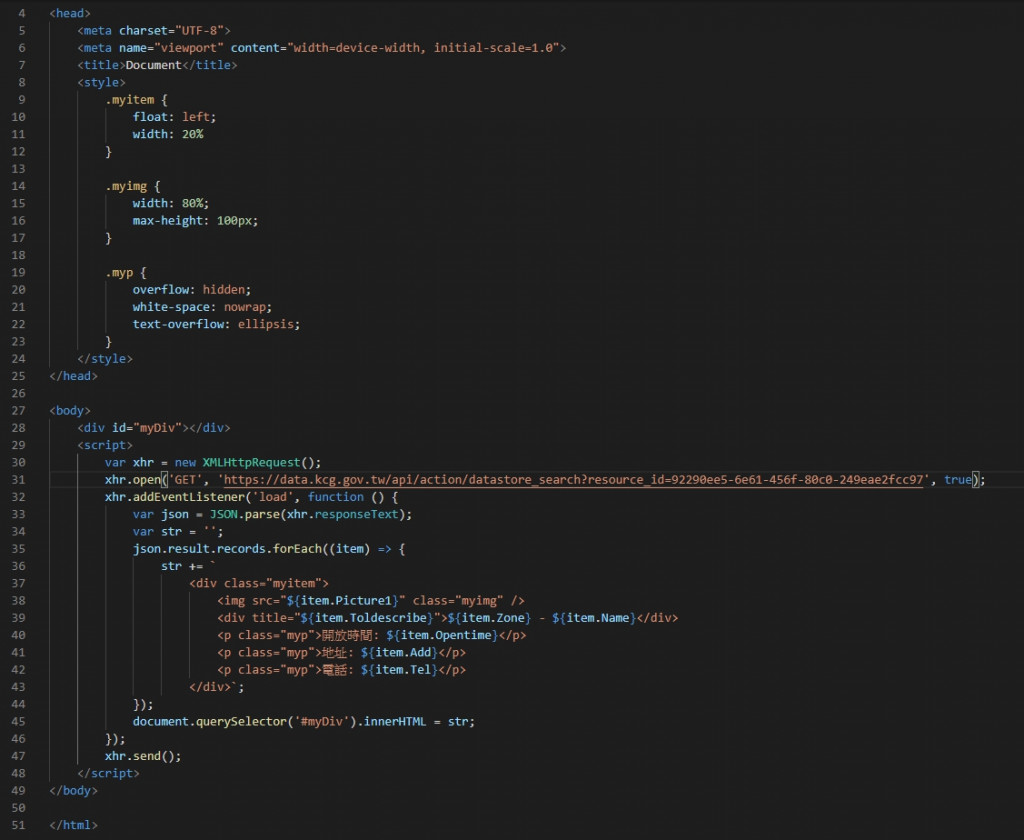Click ${item.Name} on line 39
Viewport: 1024px width, 840px height.
pos(594,618)
